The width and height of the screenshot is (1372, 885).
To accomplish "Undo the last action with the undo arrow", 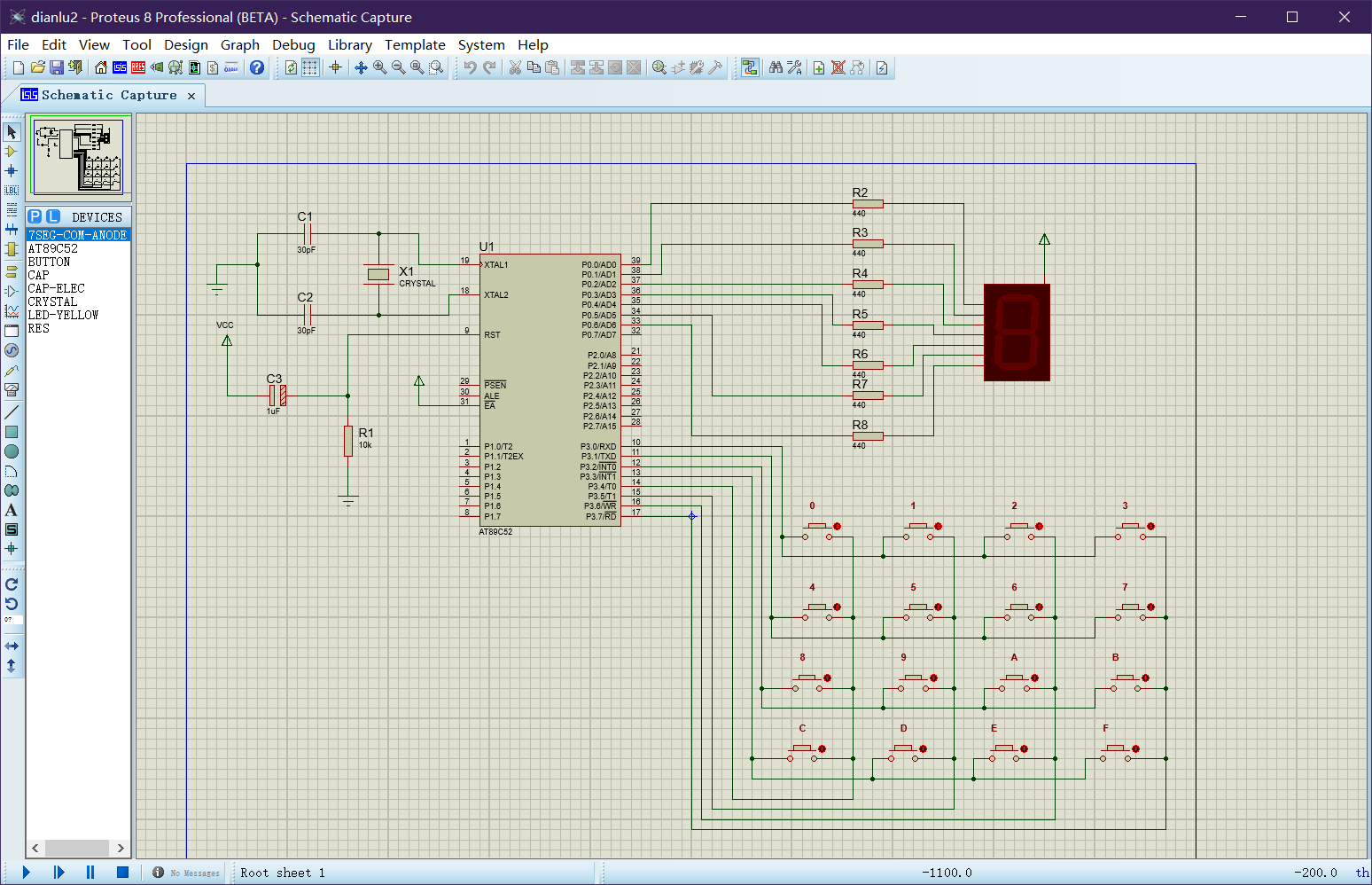I will tap(470, 67).
